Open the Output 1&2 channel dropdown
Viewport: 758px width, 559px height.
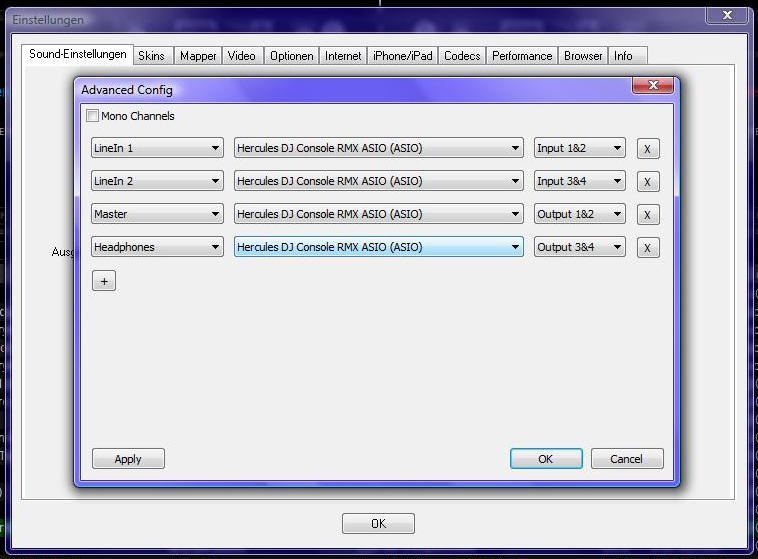click(580, 214)
